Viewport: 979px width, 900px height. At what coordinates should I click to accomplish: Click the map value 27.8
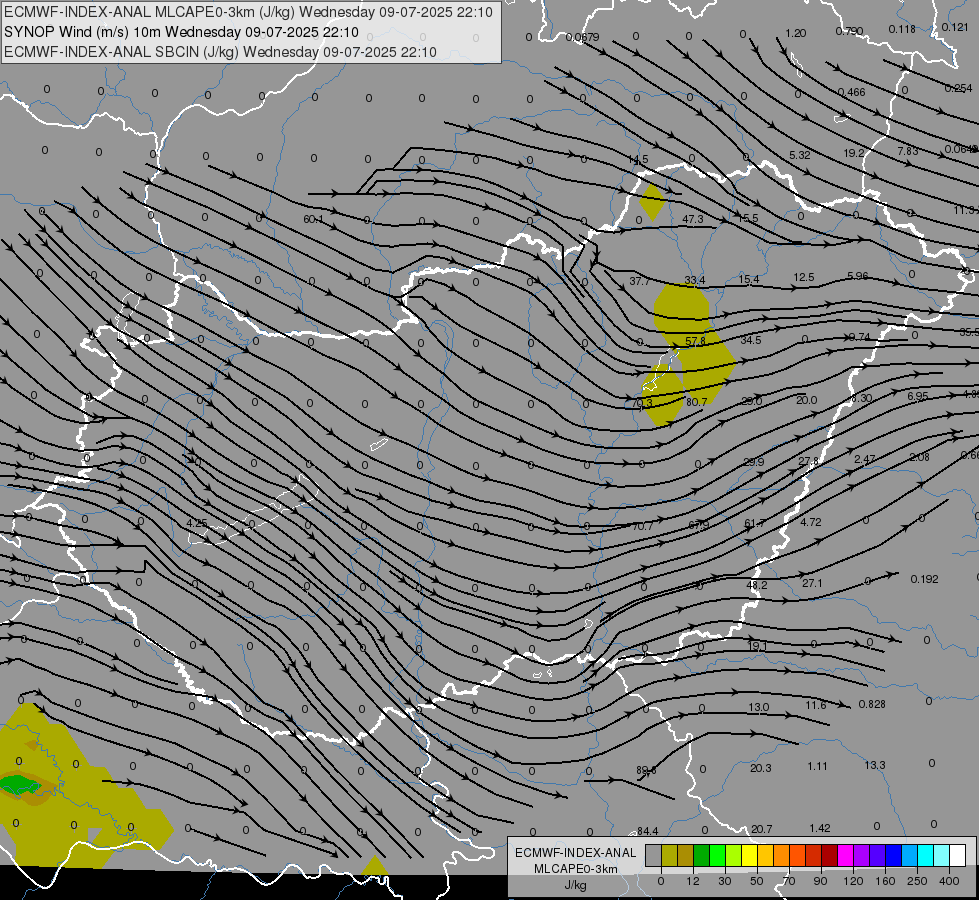coord(808,461)
